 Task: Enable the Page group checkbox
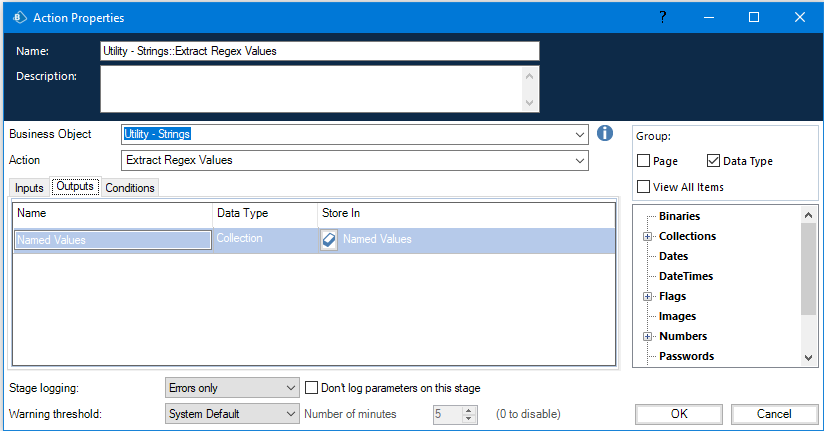[x=644, y=161]
